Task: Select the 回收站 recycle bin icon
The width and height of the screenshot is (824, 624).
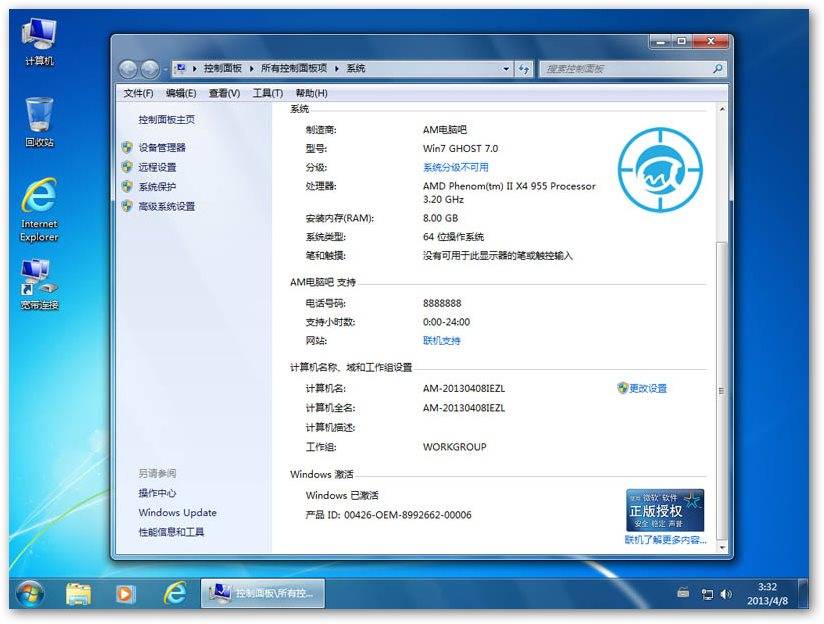Action: (39, 122)
